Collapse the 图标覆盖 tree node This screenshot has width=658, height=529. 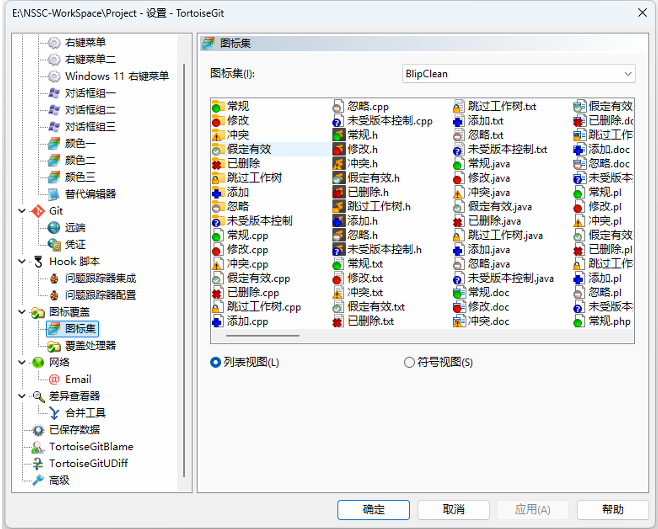click(22, 312)
